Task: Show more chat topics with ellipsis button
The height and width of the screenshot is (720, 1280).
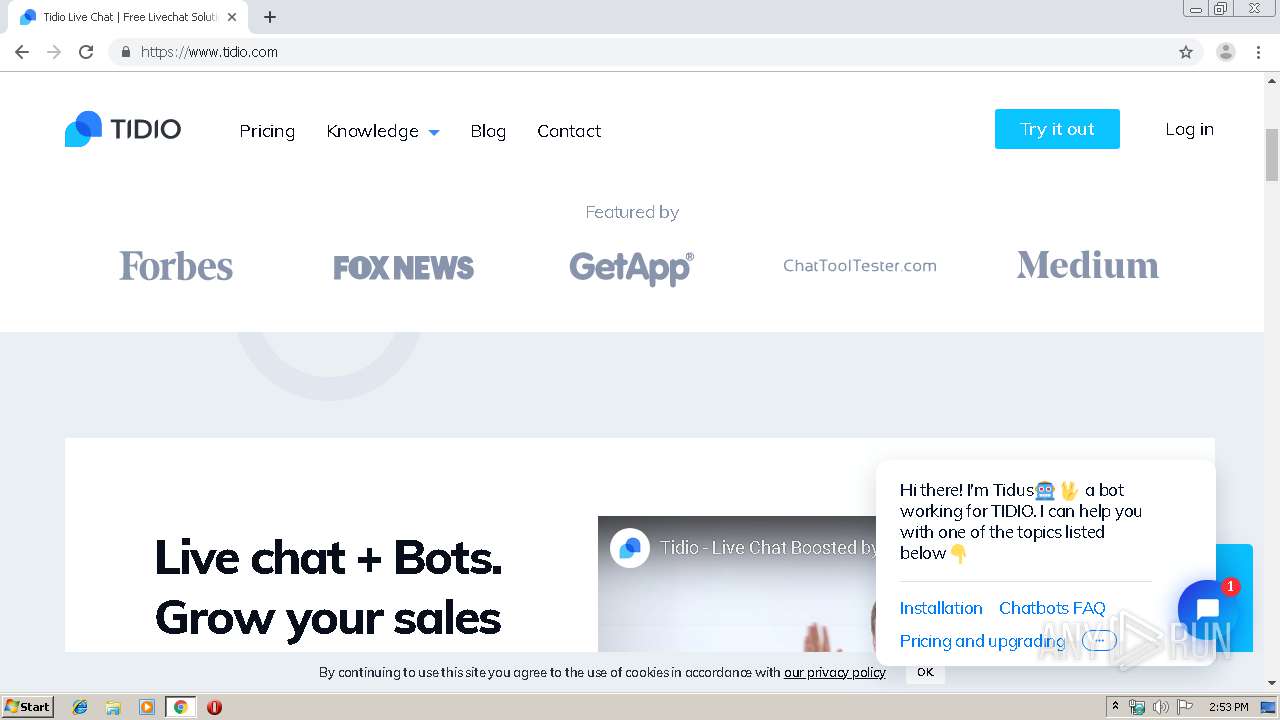Action: (x=1099, y=641)
